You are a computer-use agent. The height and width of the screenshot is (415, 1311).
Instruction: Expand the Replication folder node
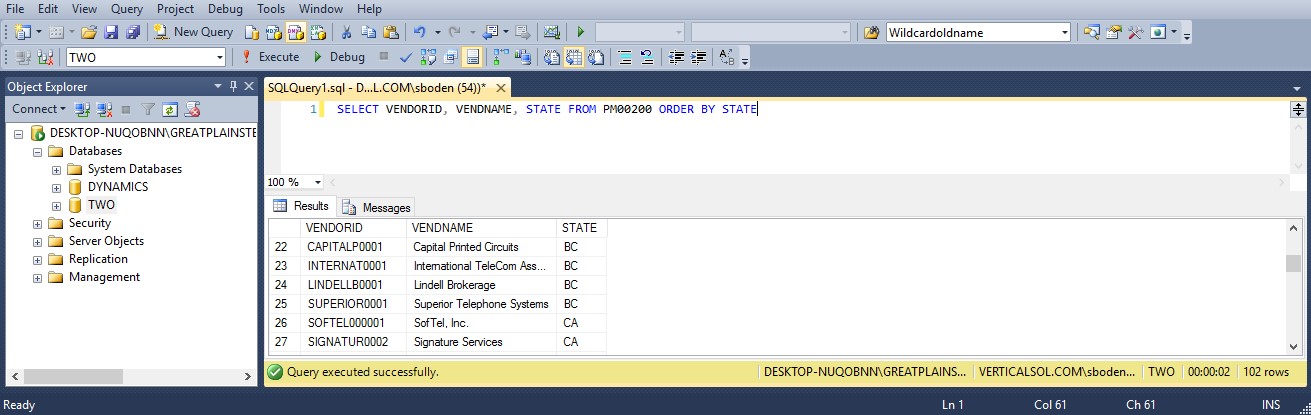pyautogui.click(x=37, y=259)
